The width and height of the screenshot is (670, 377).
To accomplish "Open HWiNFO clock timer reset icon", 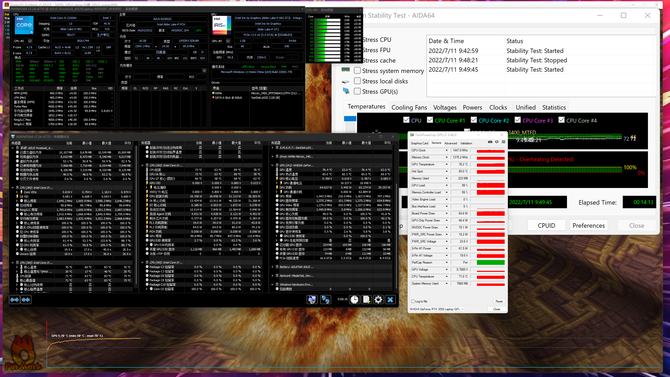I will 354,300.
